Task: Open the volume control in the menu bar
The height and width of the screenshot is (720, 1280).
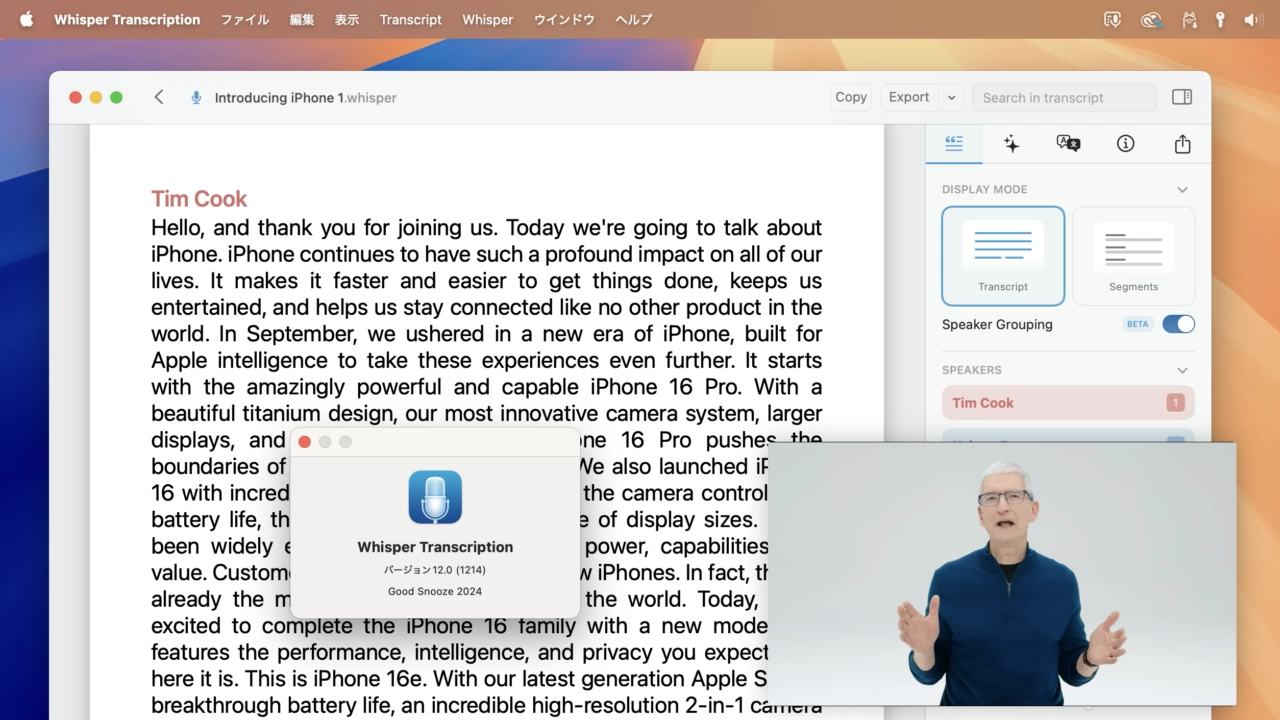Action: click(x=1253, y=19)
